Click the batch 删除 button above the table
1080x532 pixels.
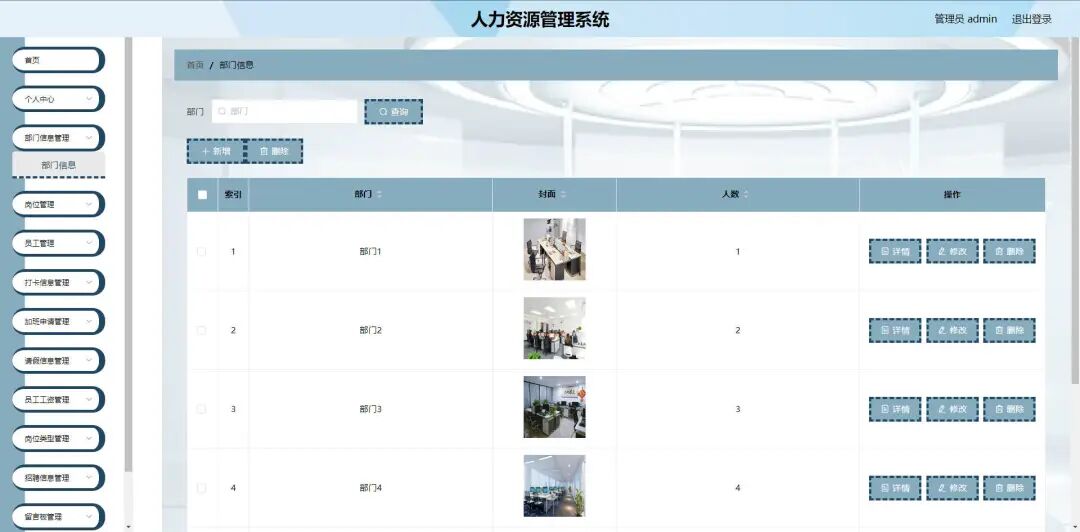pos(274,151)
